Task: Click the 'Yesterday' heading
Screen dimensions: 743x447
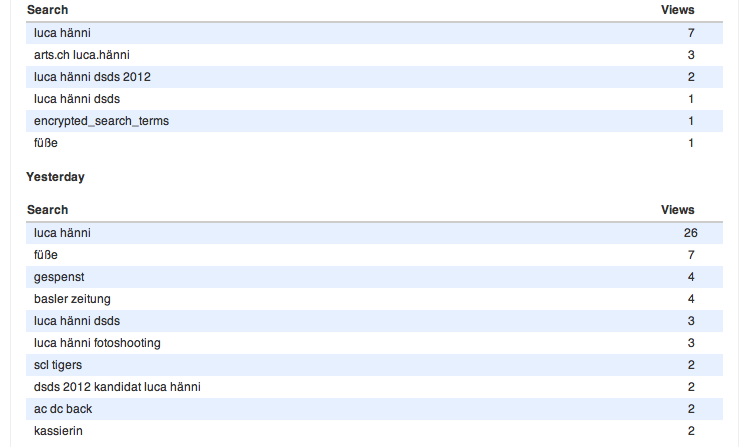Action: point(55,177)
